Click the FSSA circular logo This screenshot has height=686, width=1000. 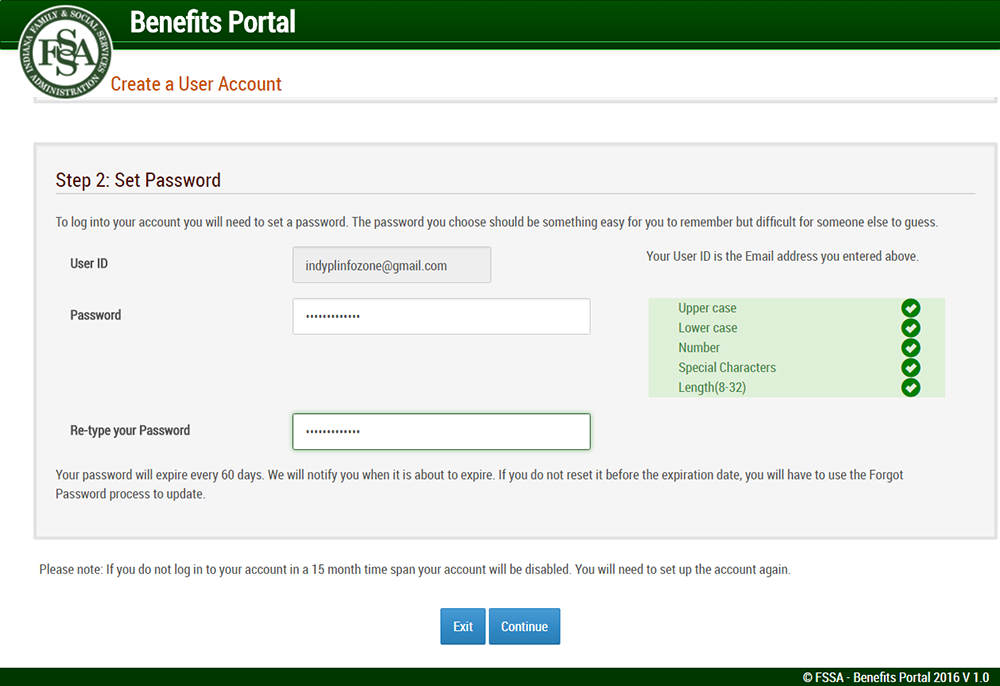point(65,52)
